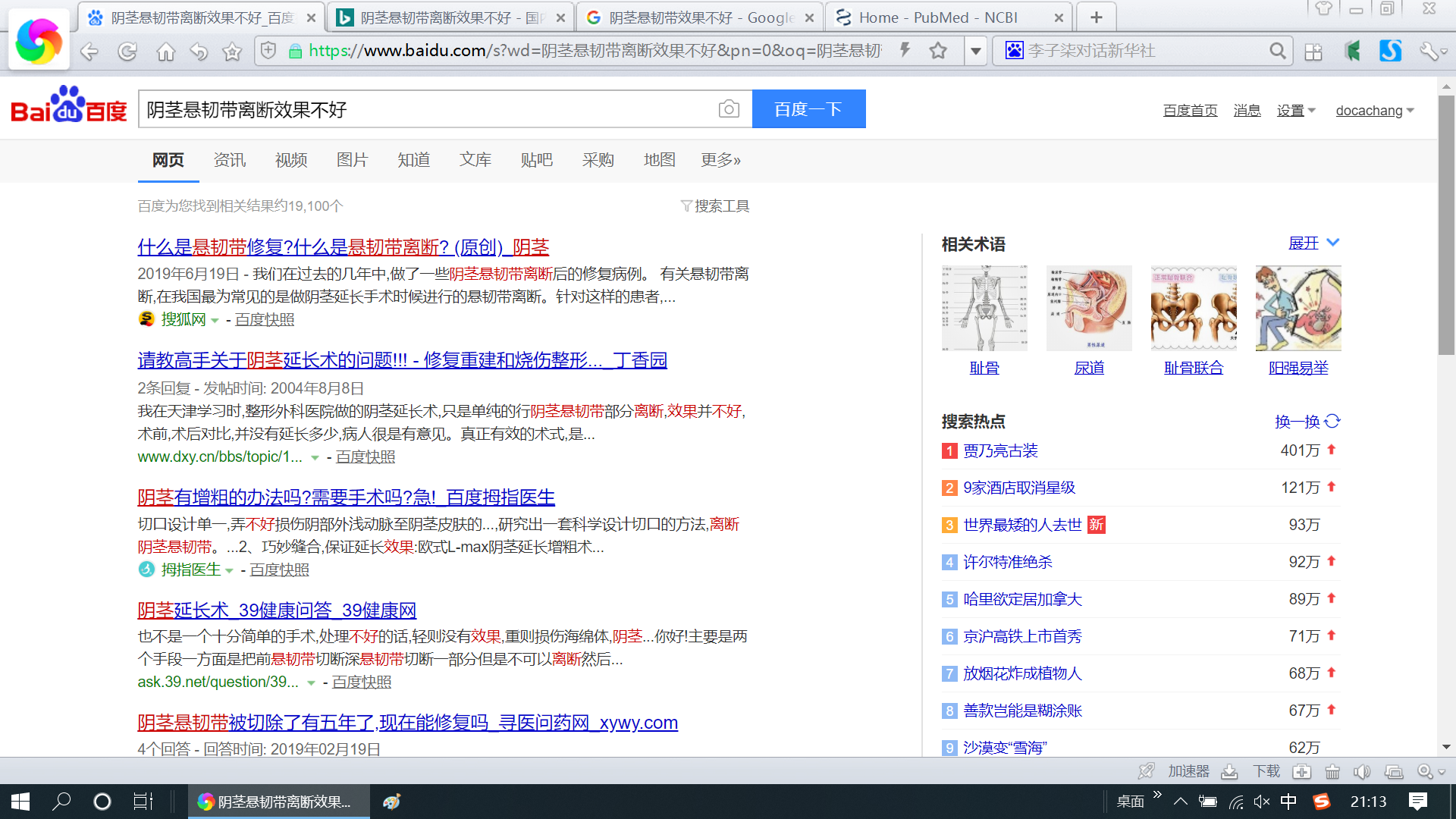Open hot search 9家酒店取消星级
Screen dimensions: 1456x819
point(1019,488)
